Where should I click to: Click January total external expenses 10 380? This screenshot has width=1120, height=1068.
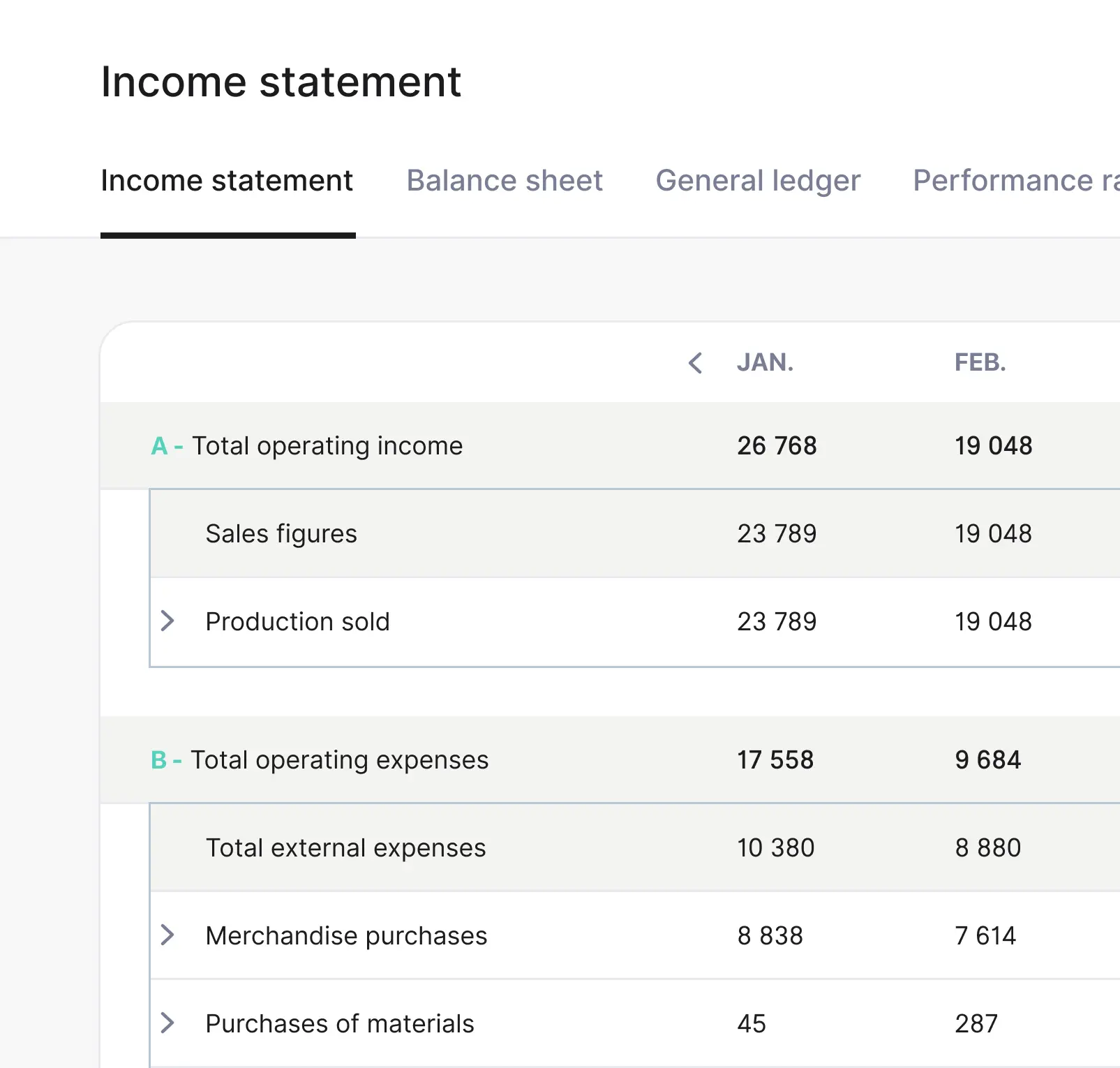(x=775, y=848)
